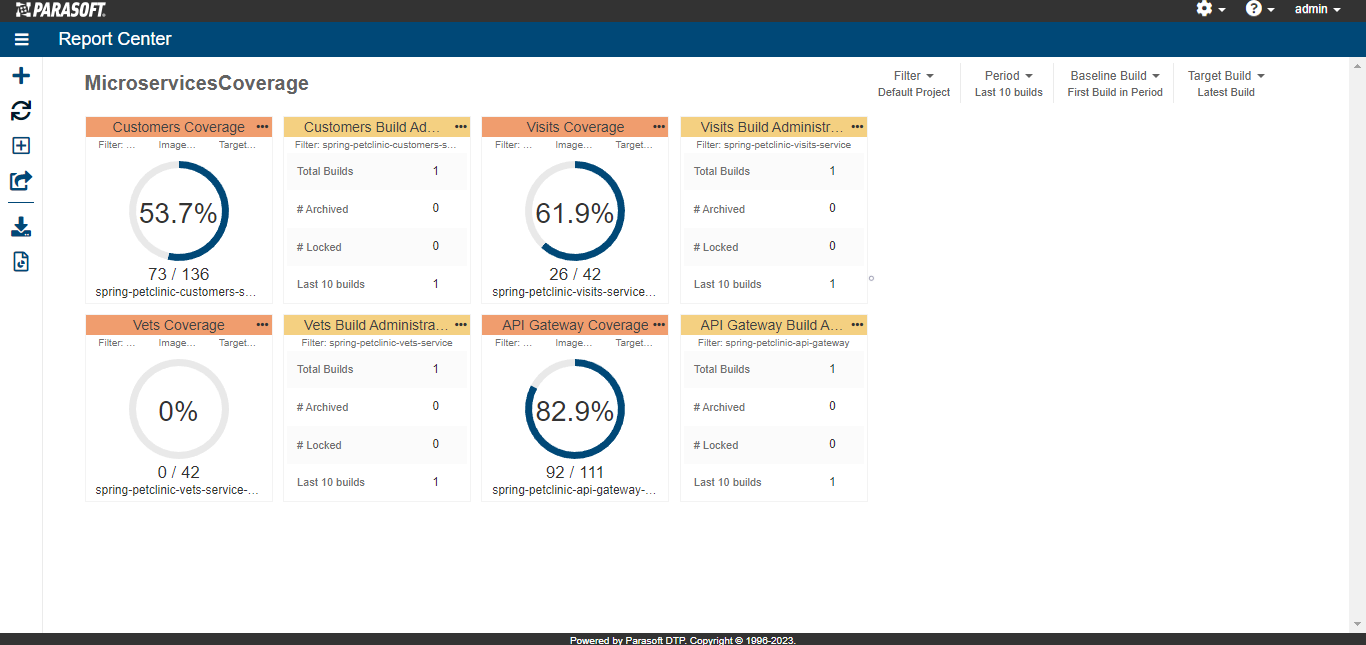Click the 61.9% Visits coverage donut chart

(575, 212)
